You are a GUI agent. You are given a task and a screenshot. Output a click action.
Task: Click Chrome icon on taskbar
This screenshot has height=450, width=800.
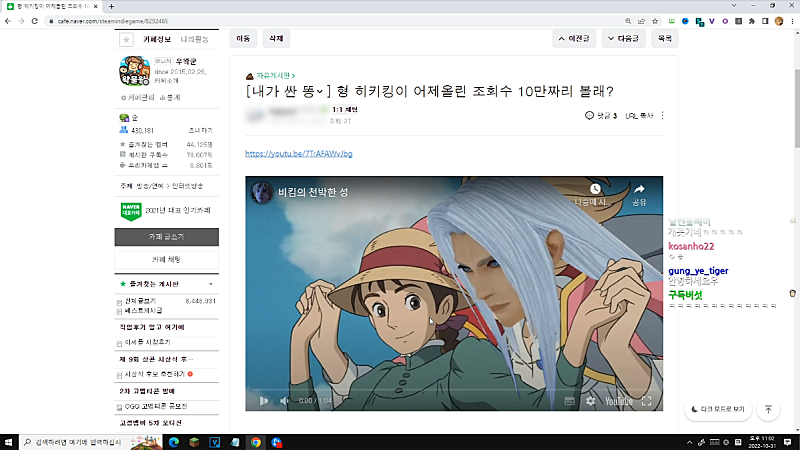coord(256,442)
